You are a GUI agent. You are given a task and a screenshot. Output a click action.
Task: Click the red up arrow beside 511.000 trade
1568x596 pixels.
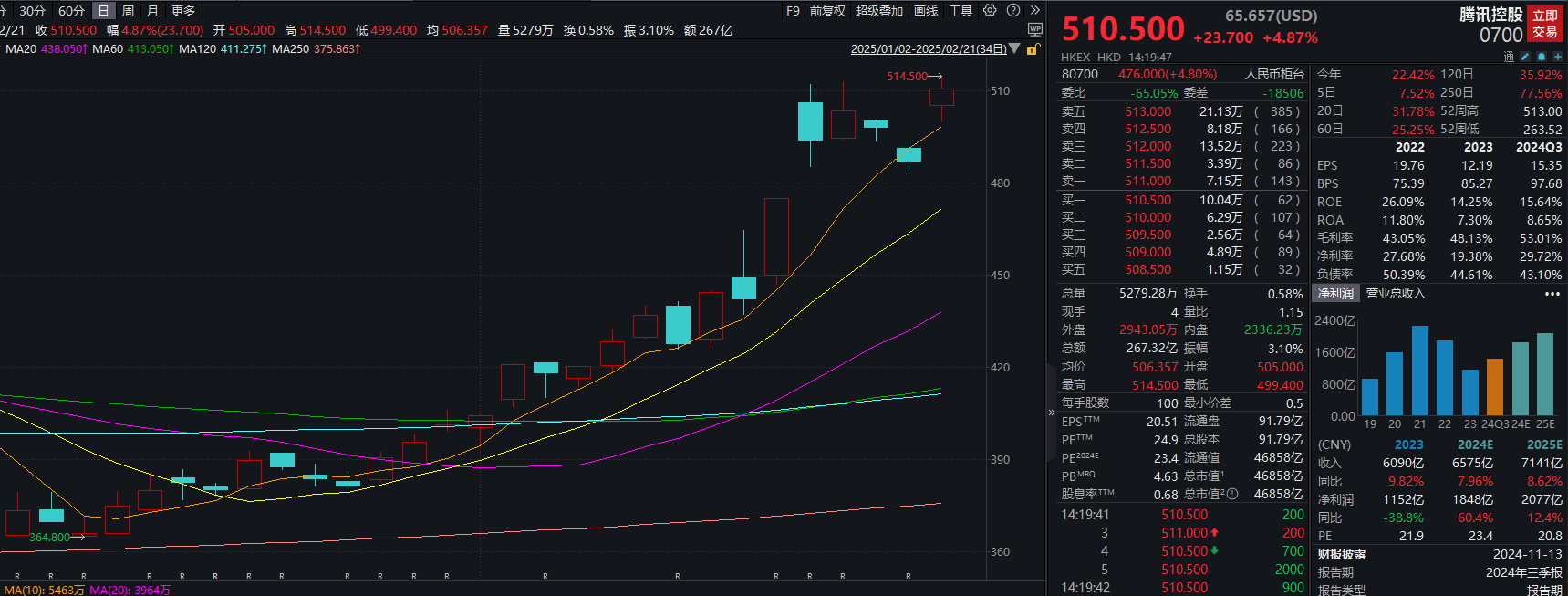click(1214, 532)
